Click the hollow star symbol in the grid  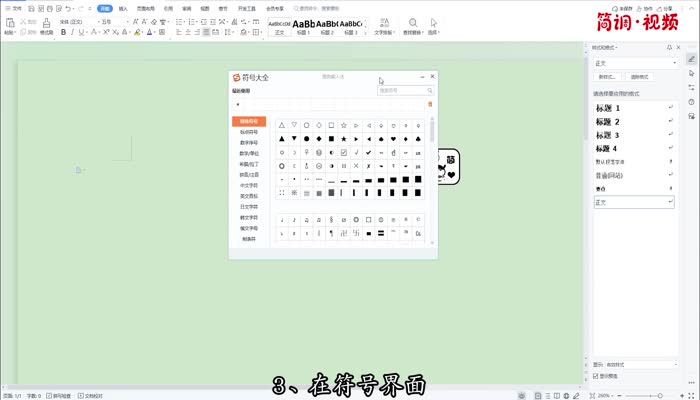[343, 125]
